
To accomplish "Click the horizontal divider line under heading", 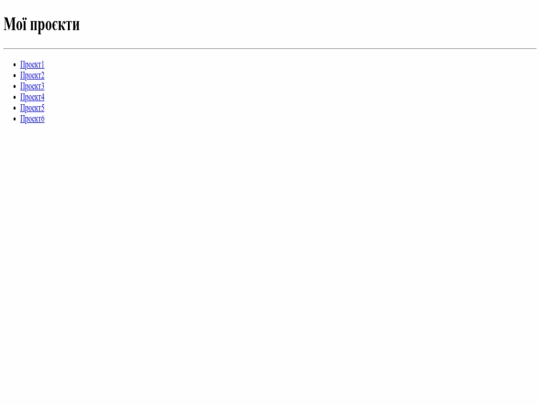I will tap(270, 49).
